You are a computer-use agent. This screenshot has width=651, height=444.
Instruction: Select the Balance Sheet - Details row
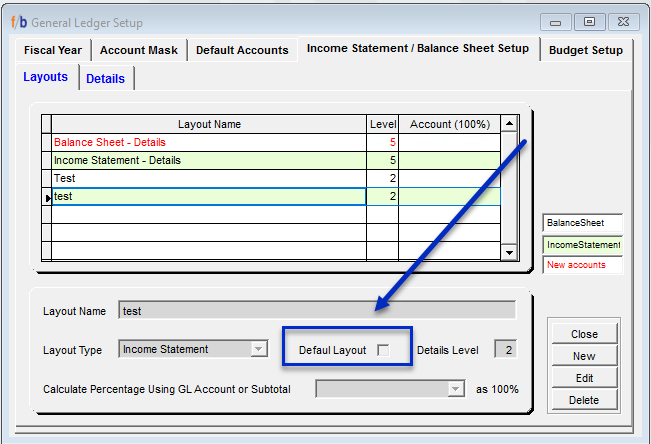pos(209,143)
